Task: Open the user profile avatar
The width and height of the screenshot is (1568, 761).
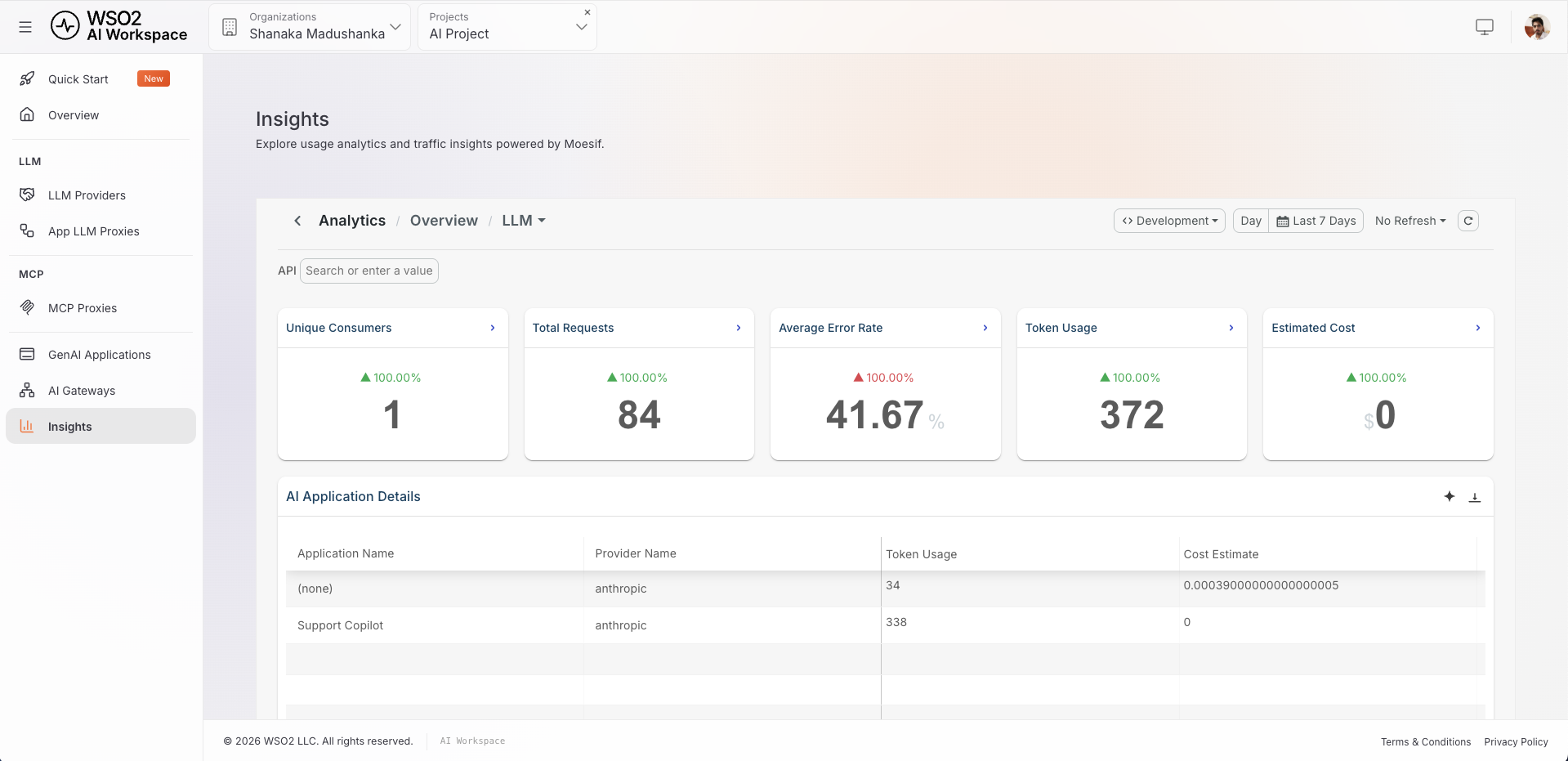Action: 1537,27
